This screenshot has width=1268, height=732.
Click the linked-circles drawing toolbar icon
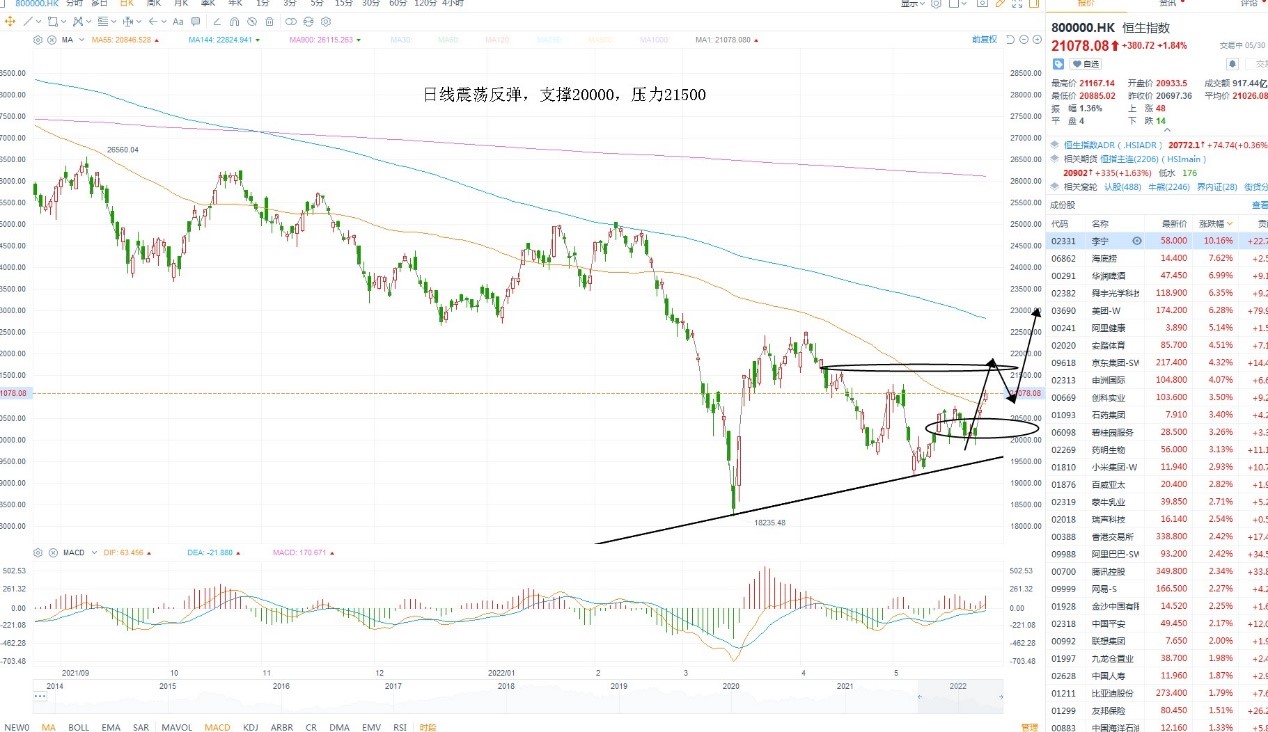(291, 21)
